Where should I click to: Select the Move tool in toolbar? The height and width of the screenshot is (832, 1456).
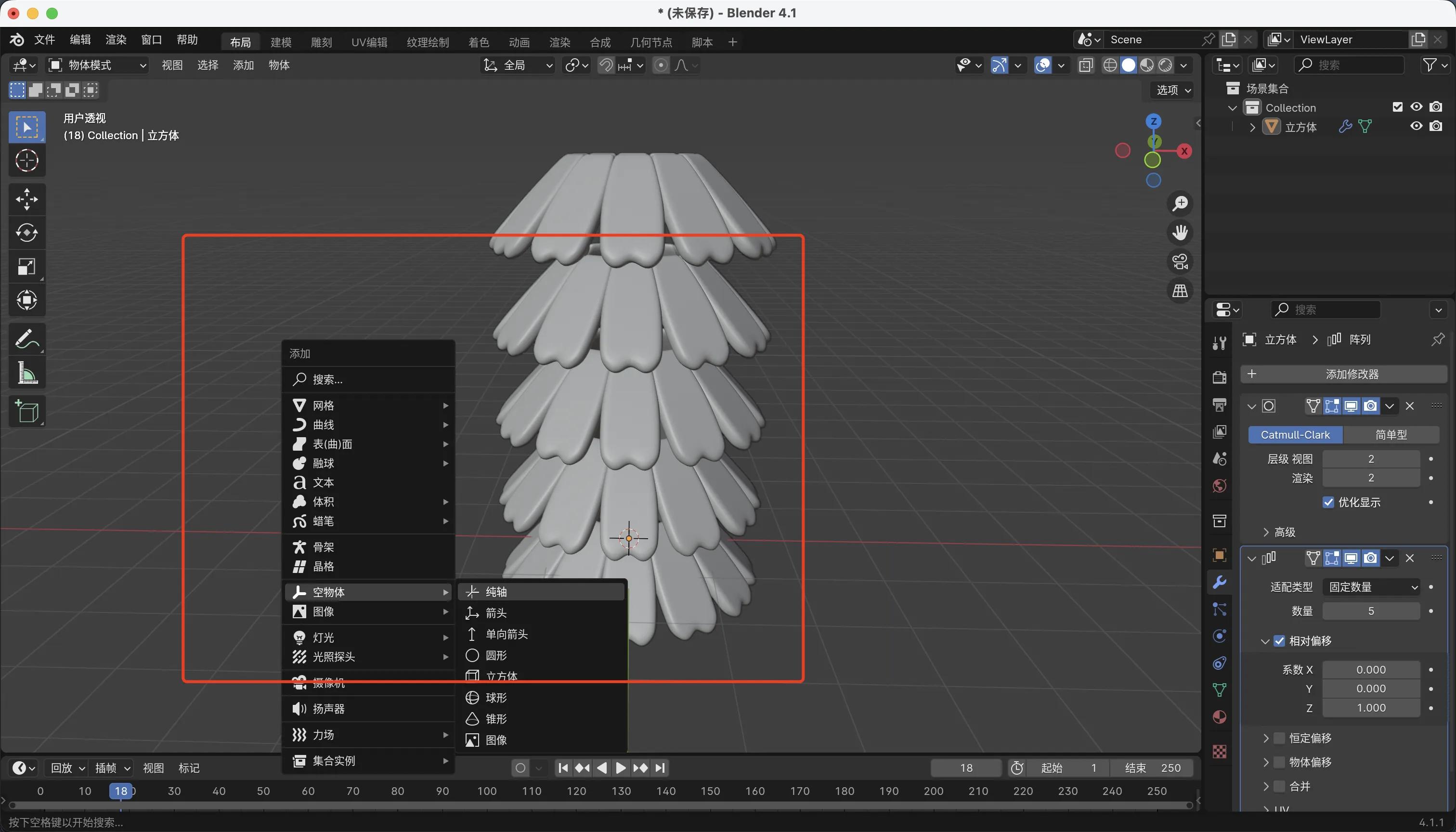pyautogui.click(x=27, y=199)
